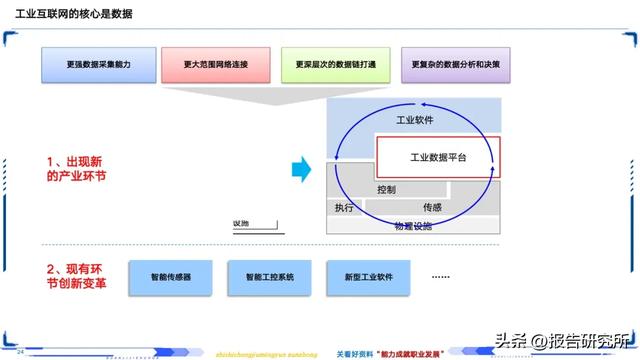Click the page number 24

(20, 351)
